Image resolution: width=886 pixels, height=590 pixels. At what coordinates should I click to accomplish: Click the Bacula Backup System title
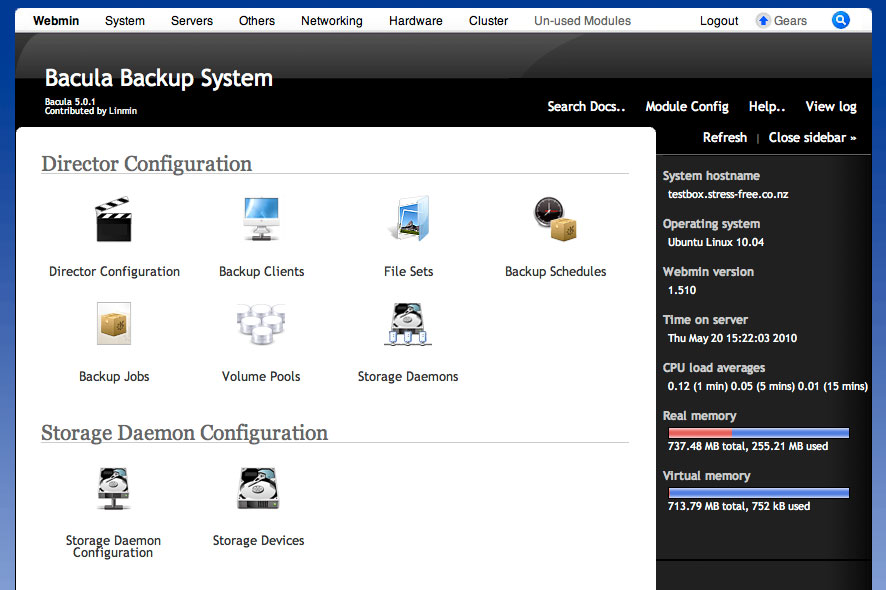pyautogui.click(x=159, y=78)
